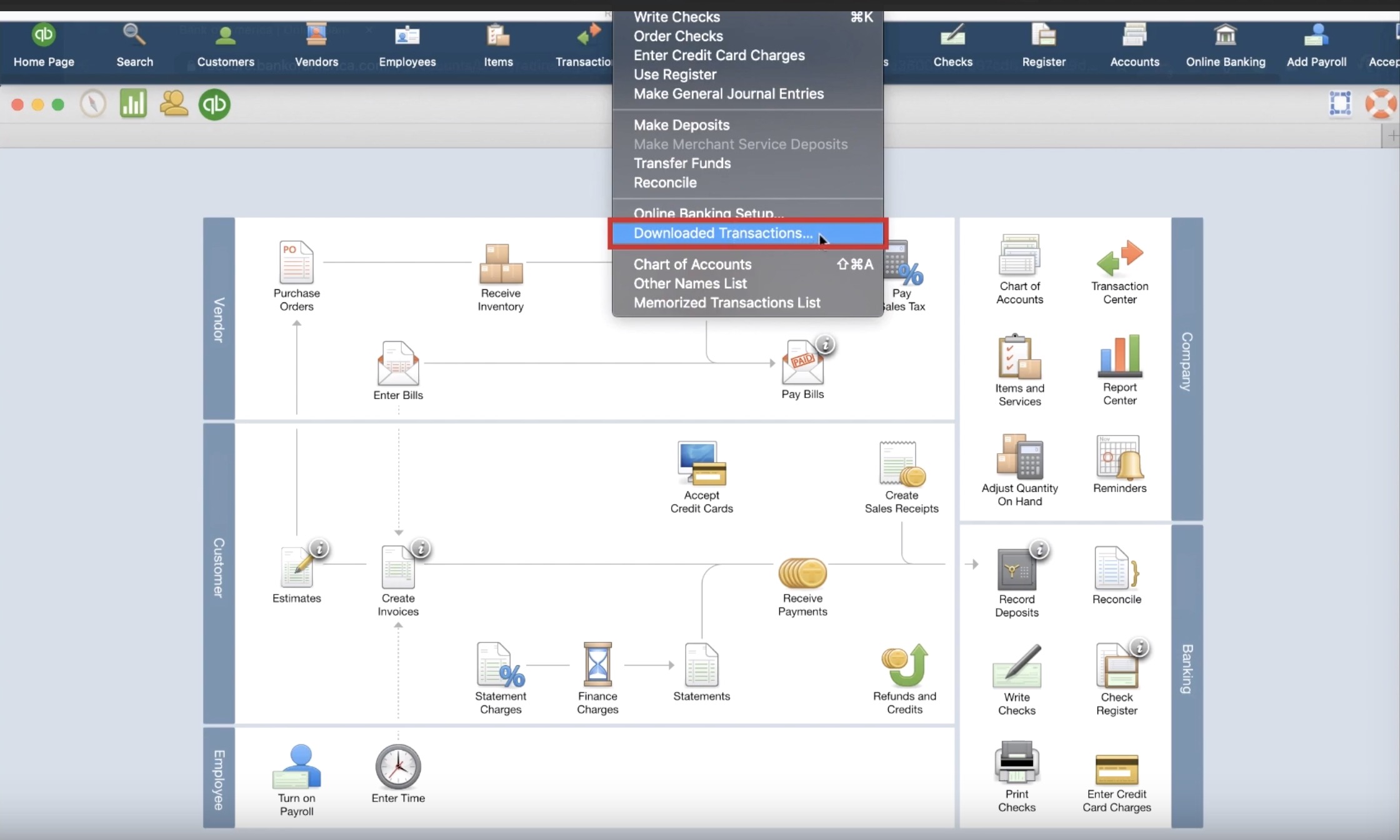Image resolution: width=1400 pixels, height=840 pixels.
Task: Open Checks toolbar button
Action: click(x=952, y=46)
